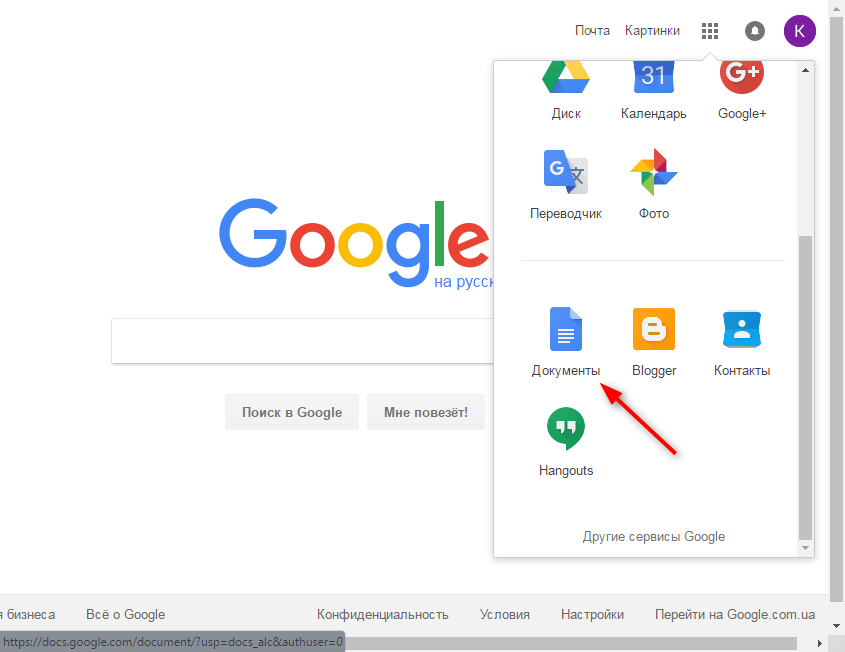Click the apps panel scroll-up arrow
The height and width of the screenshot is (652, 845).
(805, 70)
